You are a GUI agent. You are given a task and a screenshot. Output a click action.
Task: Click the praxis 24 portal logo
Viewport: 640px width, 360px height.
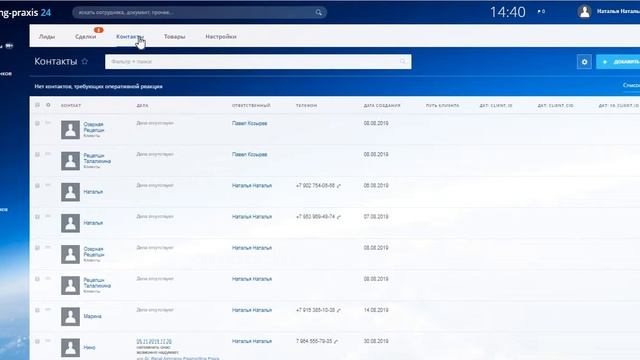[25, 12]
